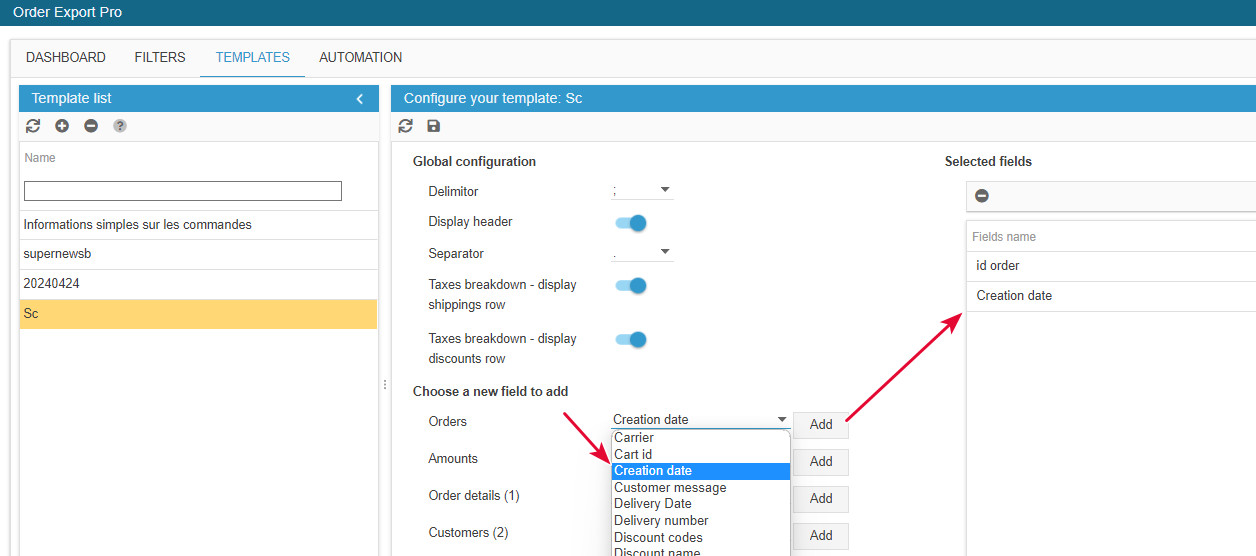
Task: Disable Taxes breakdown display discounts row
Action: [x=631, y=340]
